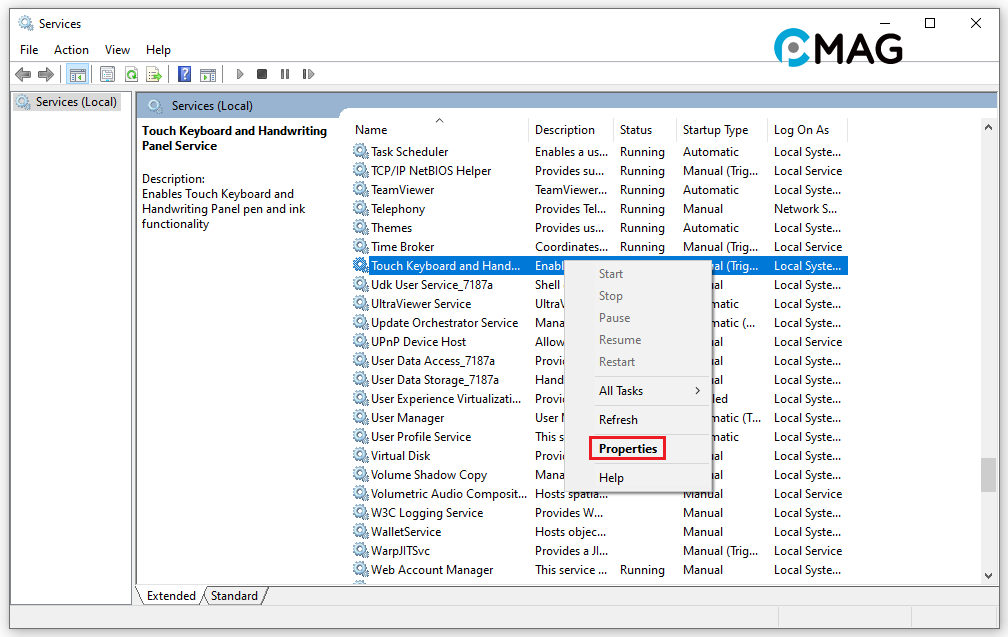Click the back navigation arrow
This screenshot has width=1008, height=637.
click(22, 73)
